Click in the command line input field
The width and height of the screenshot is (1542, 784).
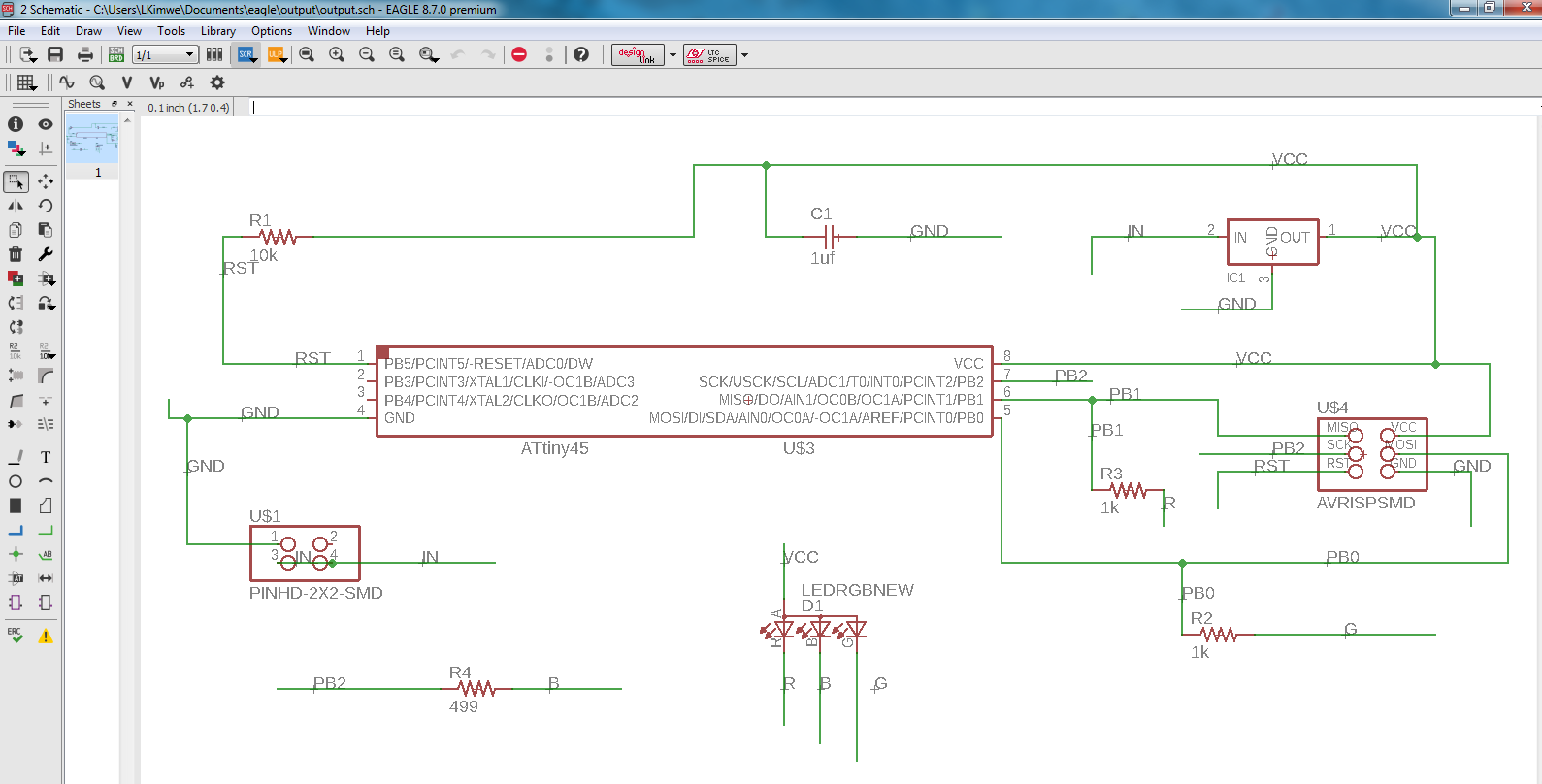(893, 107)
